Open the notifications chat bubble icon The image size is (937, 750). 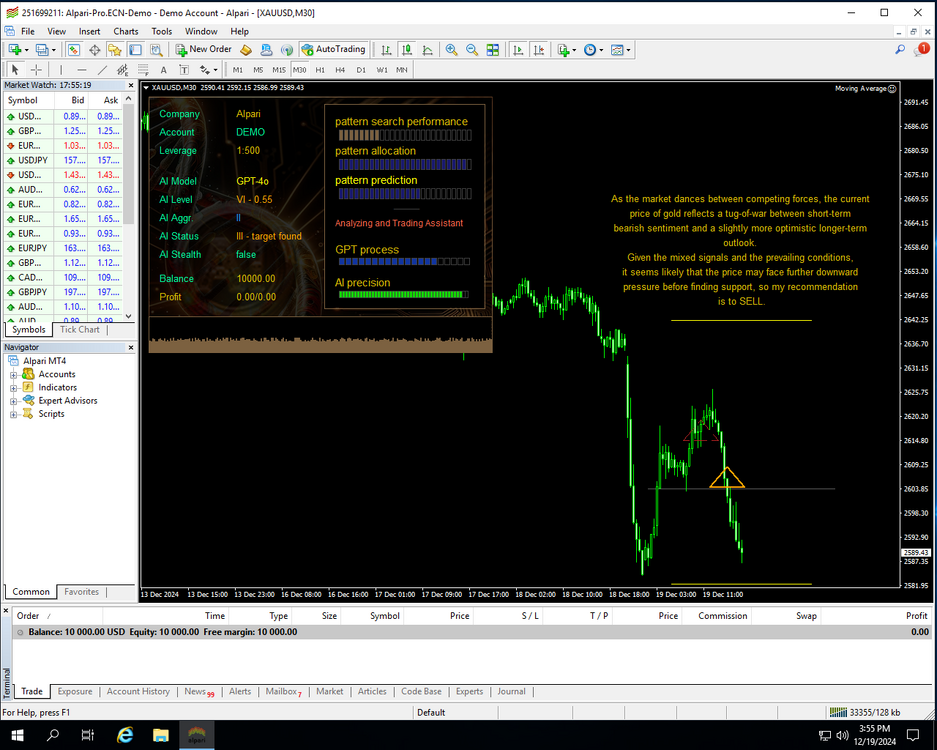click(921, 50)
